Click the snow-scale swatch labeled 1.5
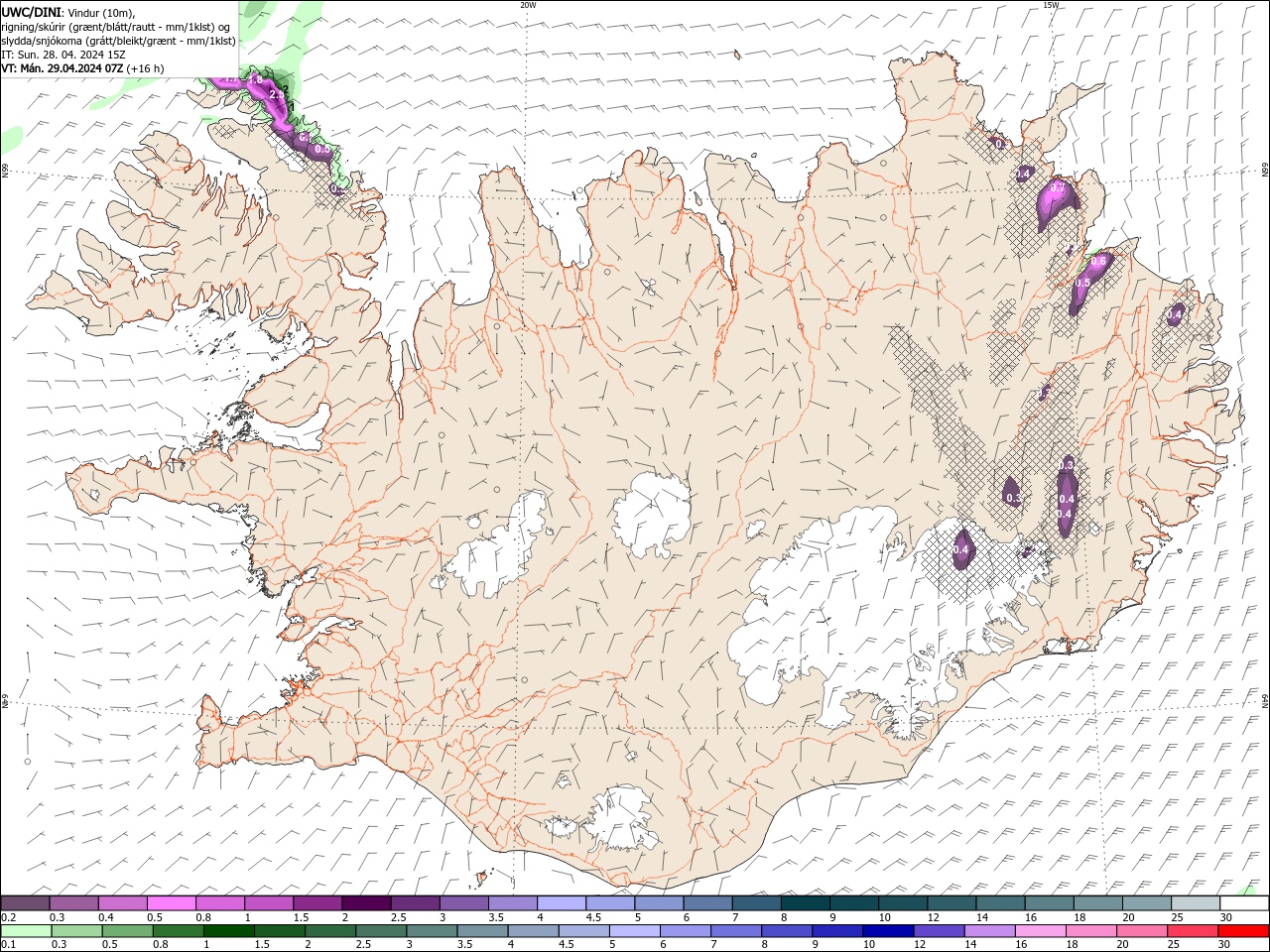The width and height of the screenshot is (1270, 952). point(317,903)
